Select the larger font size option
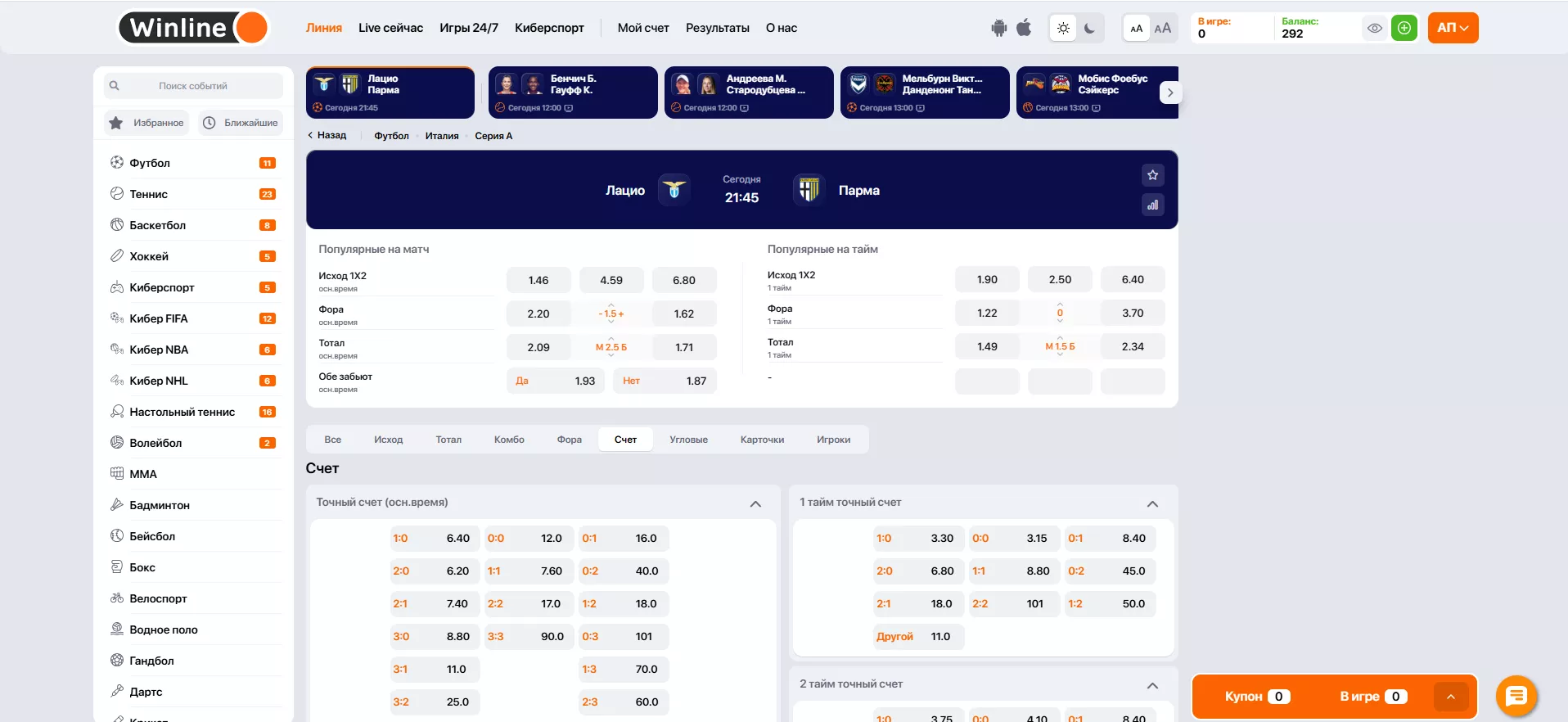The height and width of the screenshot is (722, 1568). pos(1162,28)
